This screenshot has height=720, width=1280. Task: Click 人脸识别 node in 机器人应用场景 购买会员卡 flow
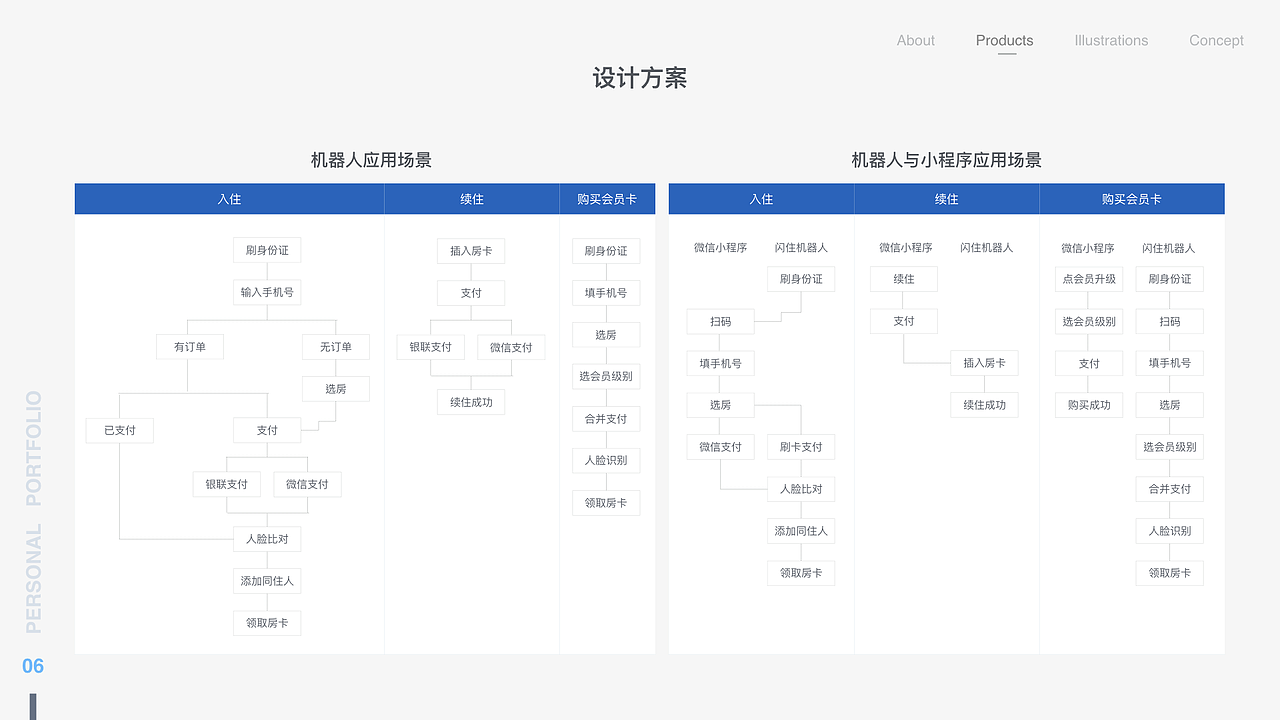point(606,461)
